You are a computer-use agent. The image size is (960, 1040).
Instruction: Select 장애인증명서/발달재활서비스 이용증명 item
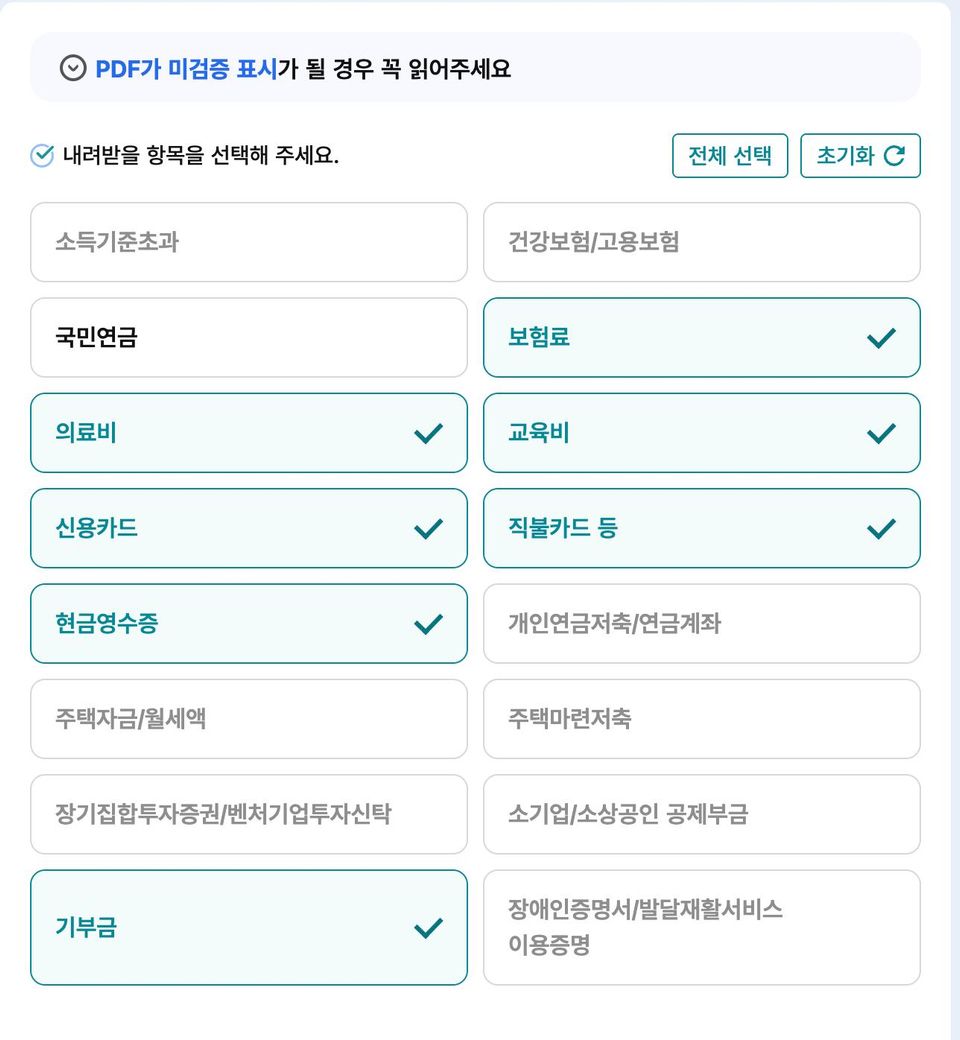click(701, 928)
